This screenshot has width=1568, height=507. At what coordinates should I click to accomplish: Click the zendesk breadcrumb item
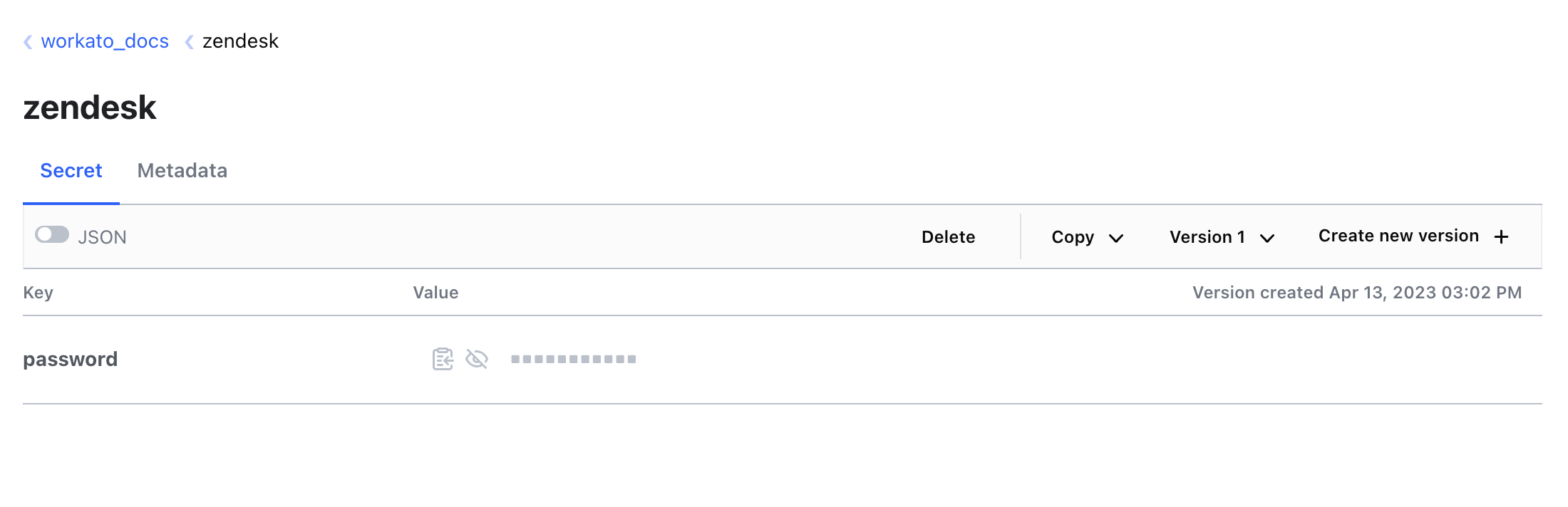tap(240, 41)
